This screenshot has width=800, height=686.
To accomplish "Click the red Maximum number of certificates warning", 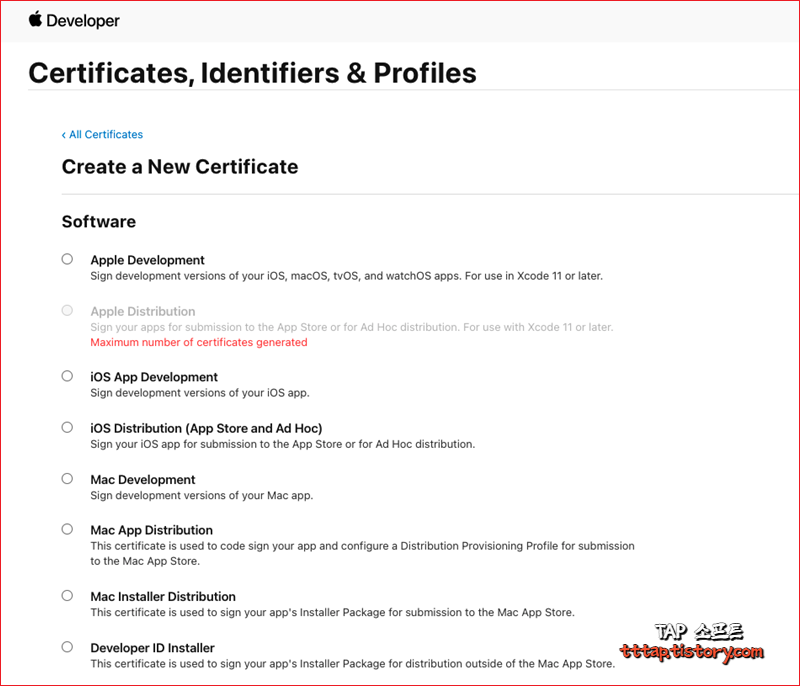I will click(199, 342).
